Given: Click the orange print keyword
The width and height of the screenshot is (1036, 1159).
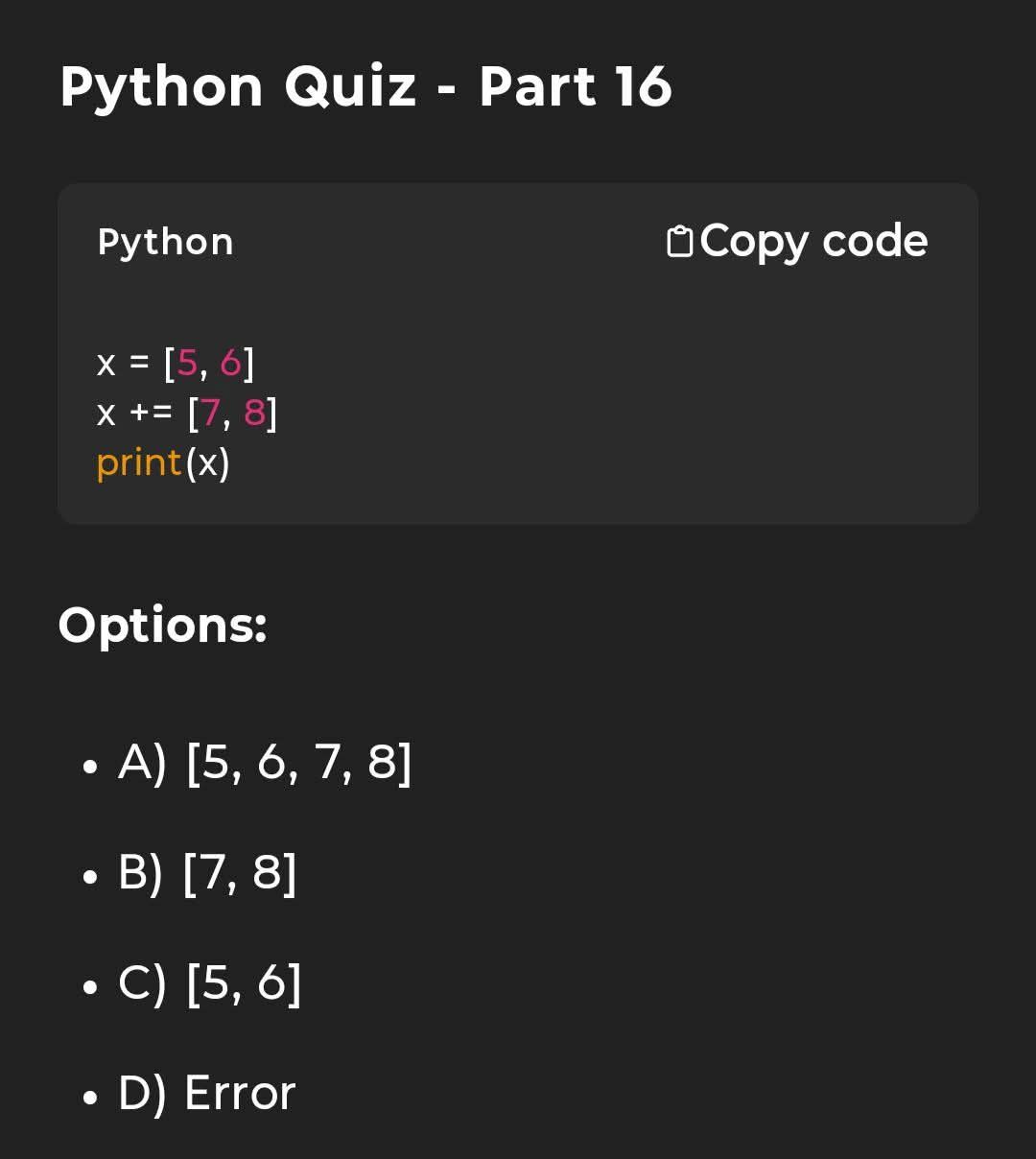Looking at the screenshot, I should pos(139,463).
